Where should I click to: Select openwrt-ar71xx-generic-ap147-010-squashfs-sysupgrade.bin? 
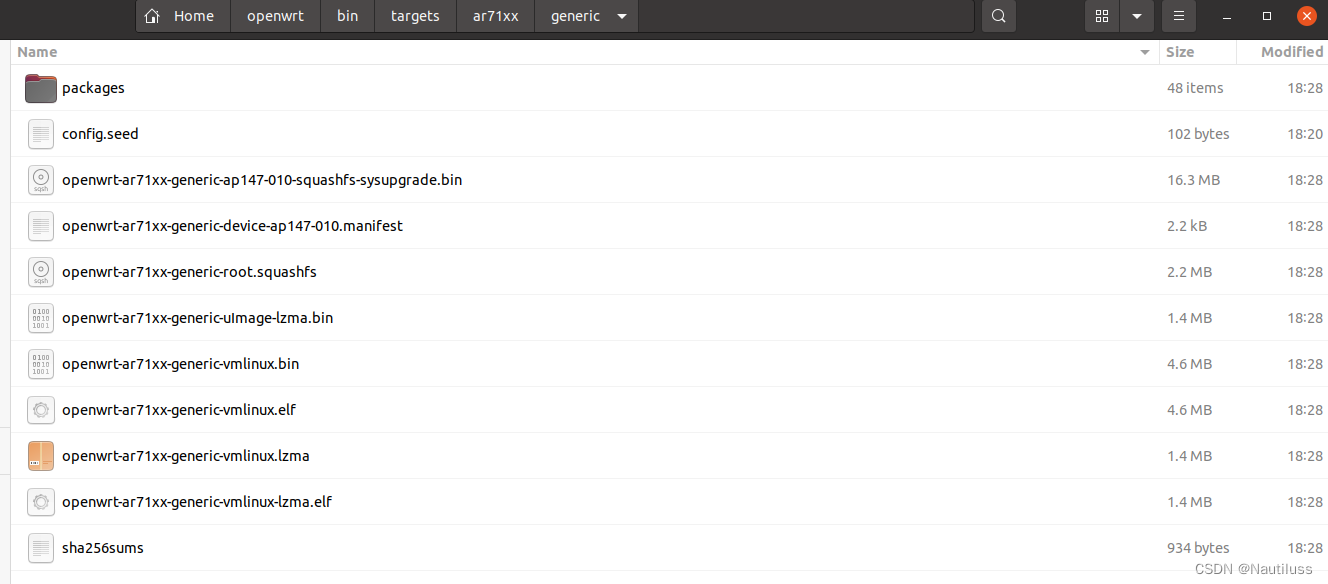pyautogui.click(x=262, y=180)
